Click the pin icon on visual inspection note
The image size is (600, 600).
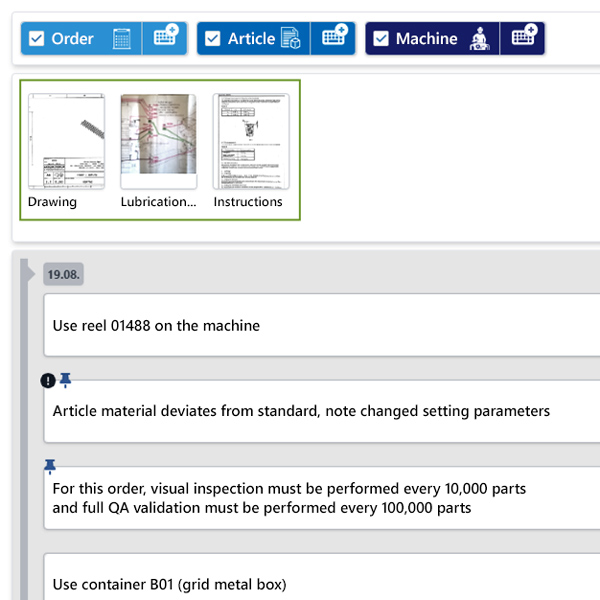click(x=50, y=466)
